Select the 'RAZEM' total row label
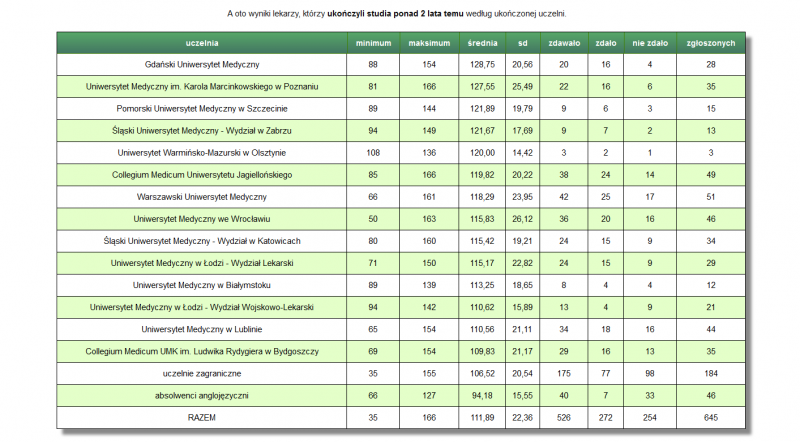 [202, 416]
